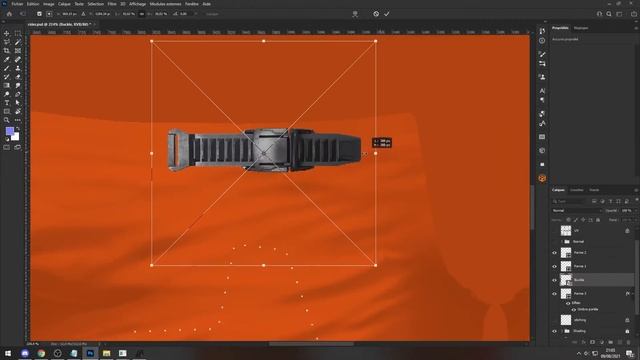Hide the Ombre portée effect
Screen dimensions: 640x360
tap(573, 309)
